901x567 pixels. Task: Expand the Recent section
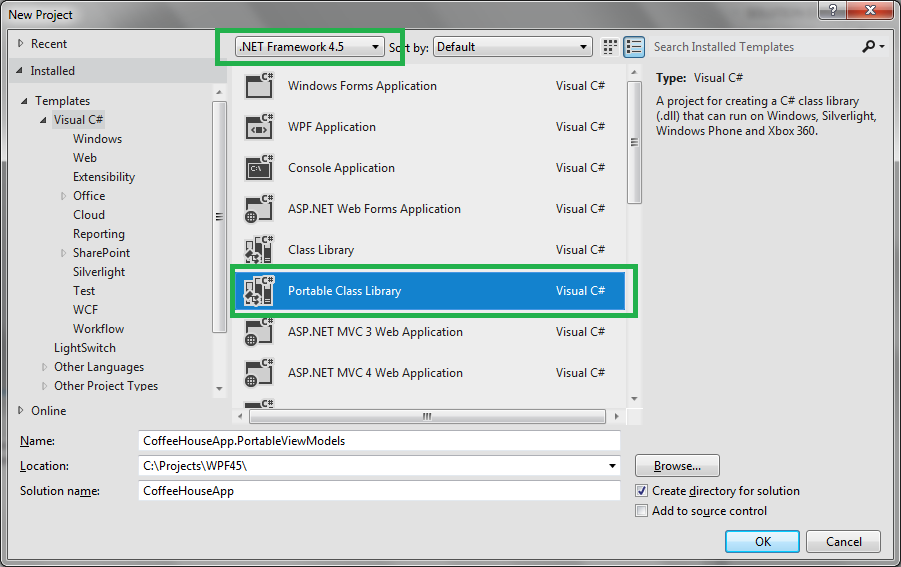(x=21, y=44)
